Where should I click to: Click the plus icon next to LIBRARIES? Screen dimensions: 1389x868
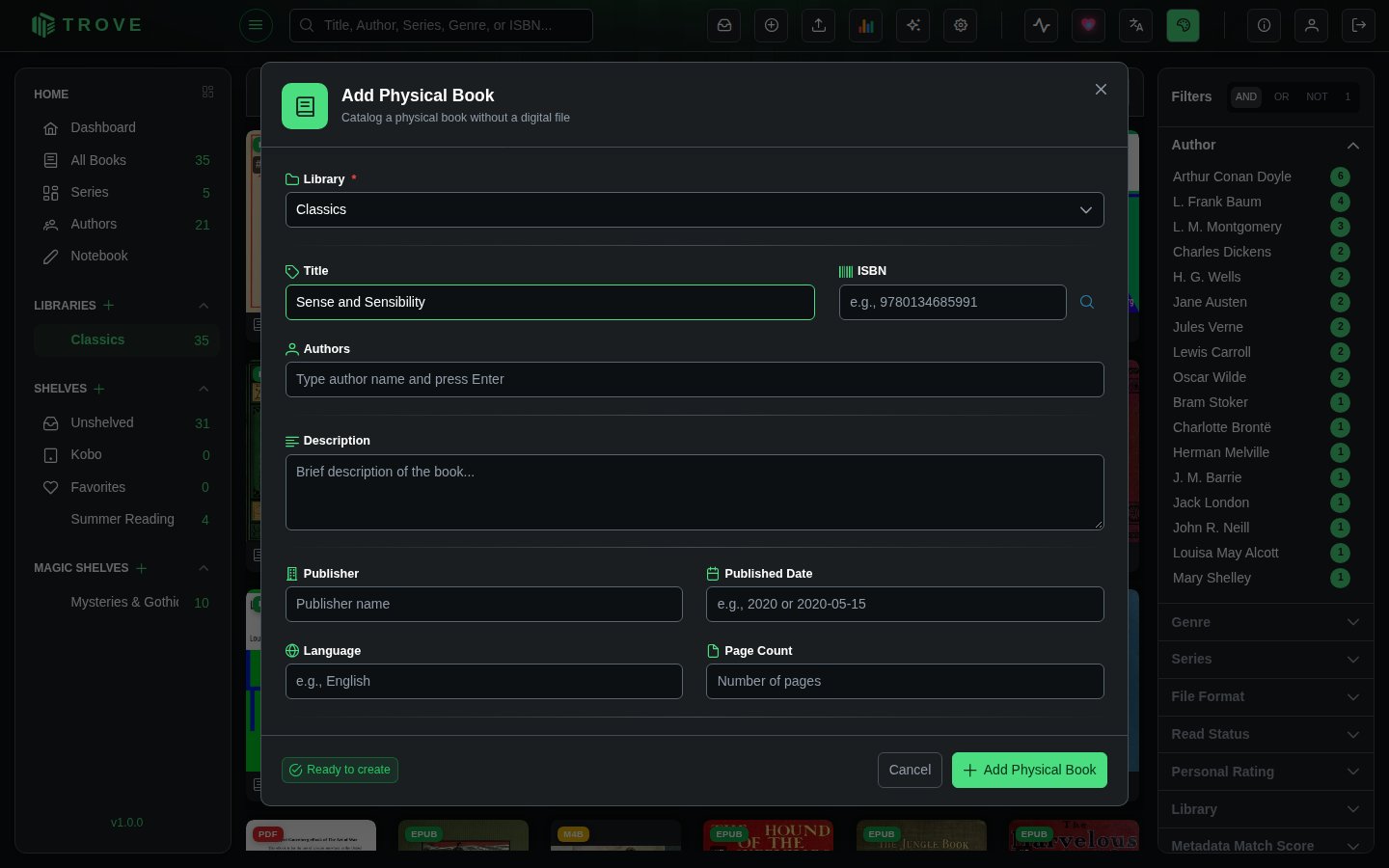109,306
